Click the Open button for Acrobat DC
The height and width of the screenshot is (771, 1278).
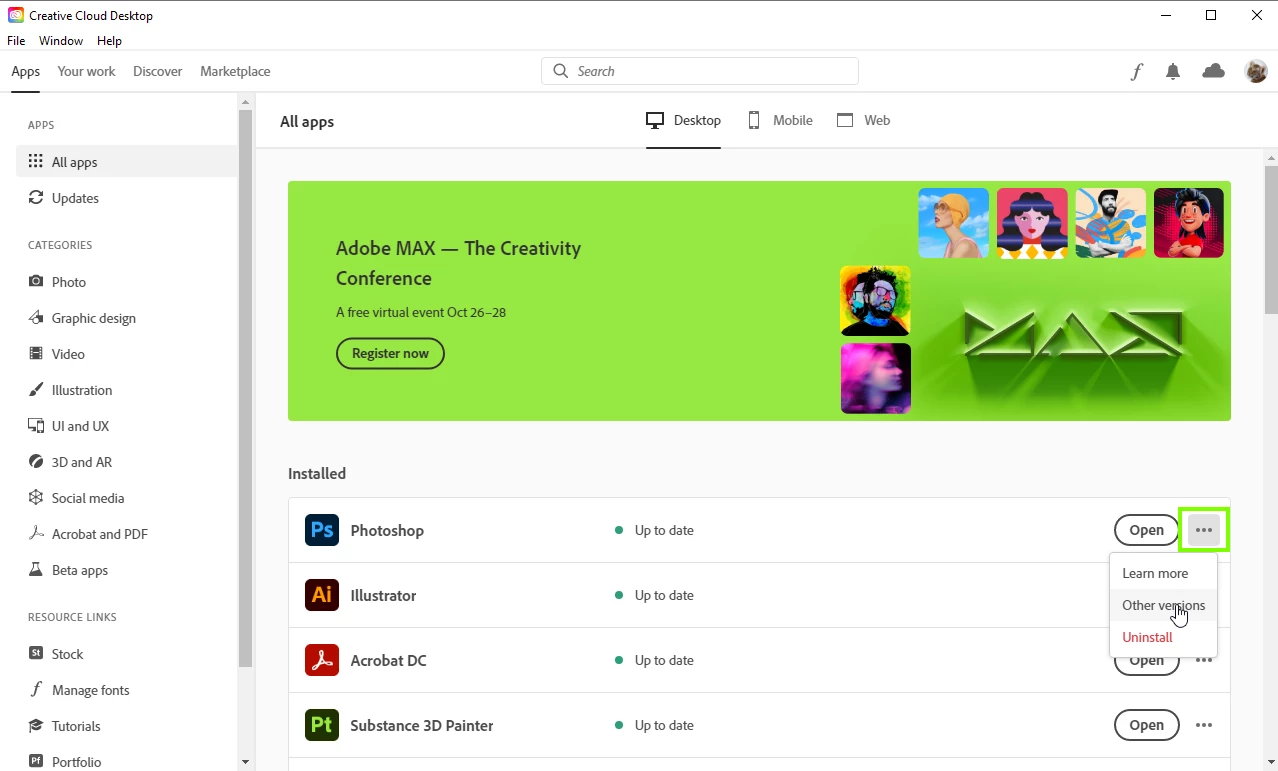point(1147,662)
